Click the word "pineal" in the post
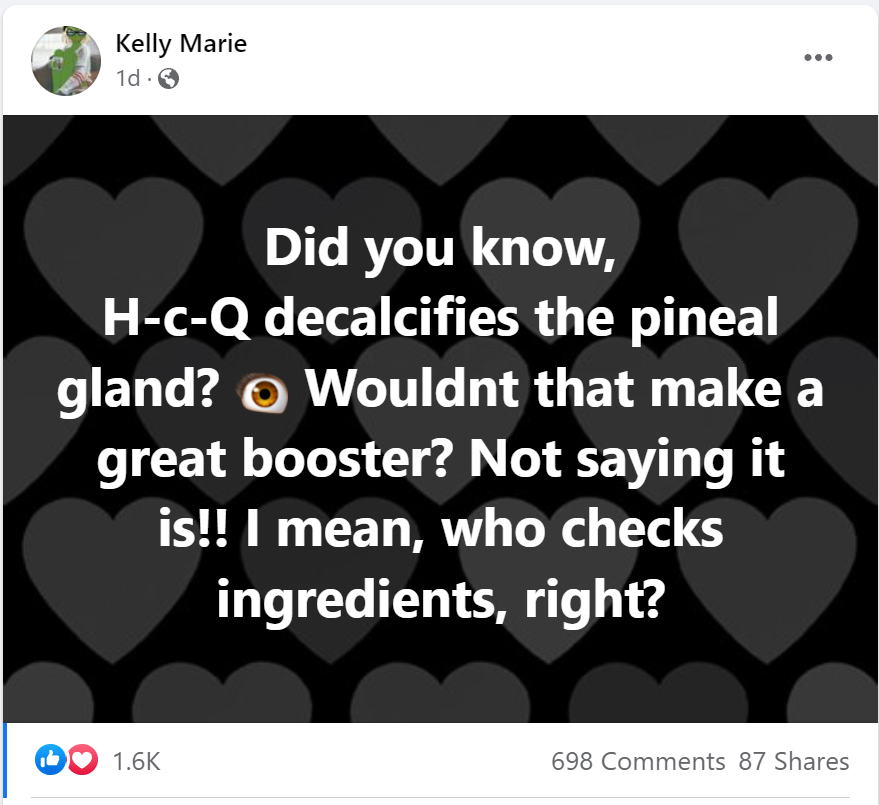 pos(708,319)
